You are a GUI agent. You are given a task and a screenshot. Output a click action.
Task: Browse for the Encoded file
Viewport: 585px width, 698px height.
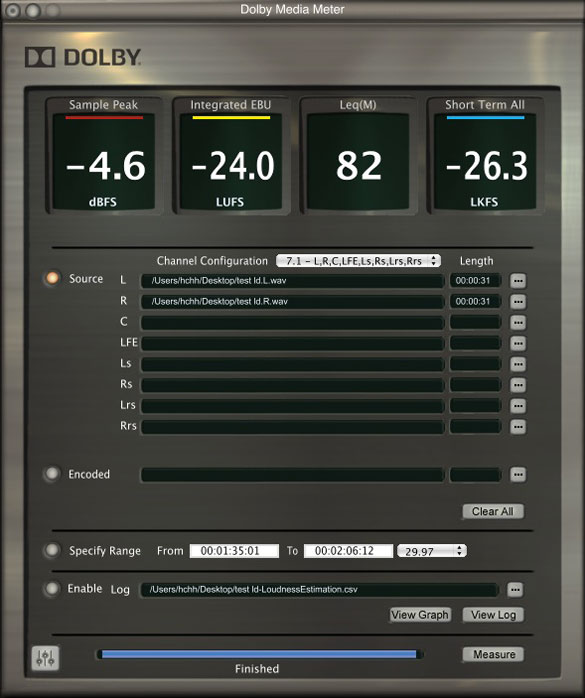point(518,475)
